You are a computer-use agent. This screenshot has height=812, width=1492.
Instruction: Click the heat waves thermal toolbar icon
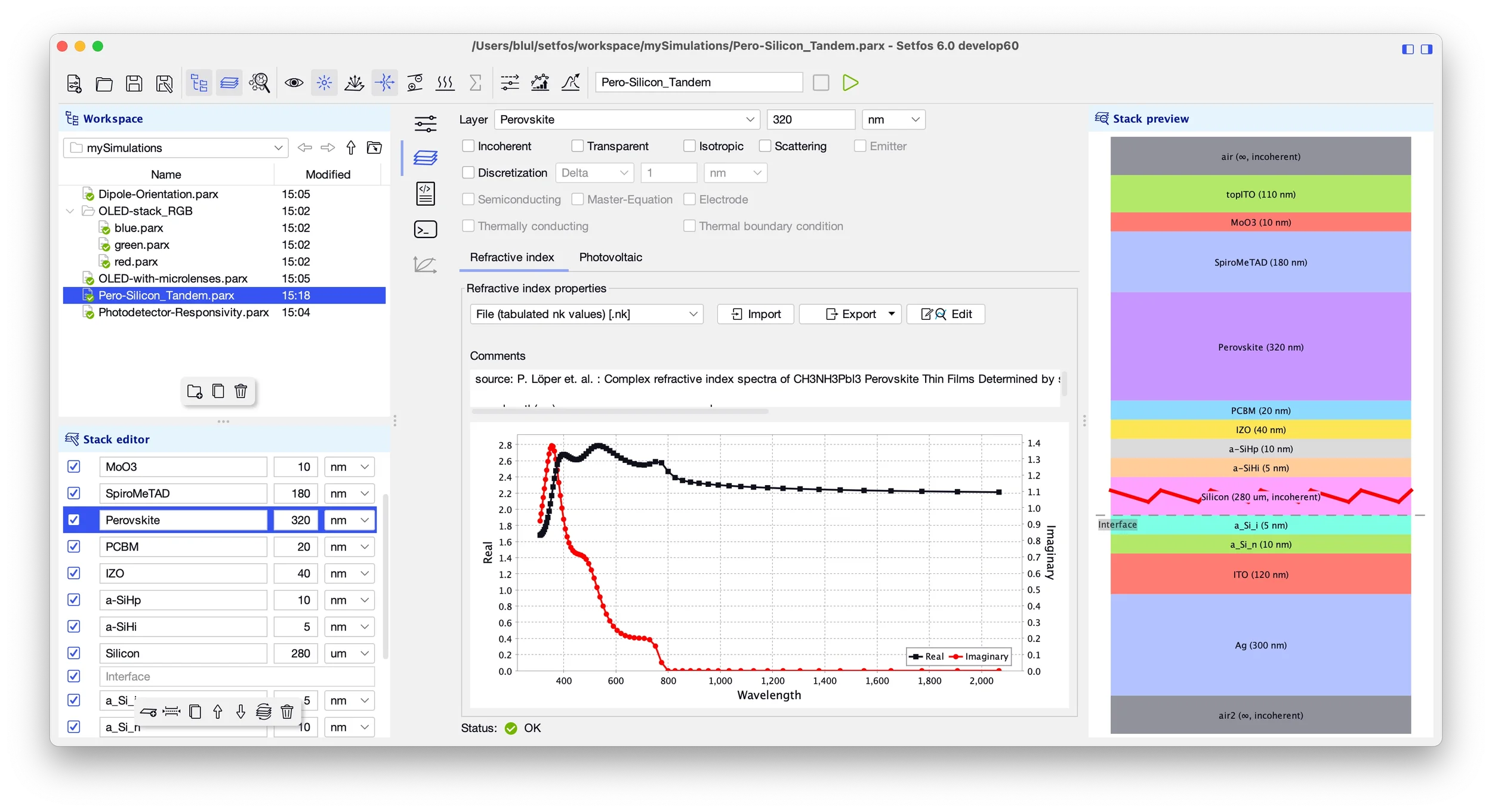point(445,82)
